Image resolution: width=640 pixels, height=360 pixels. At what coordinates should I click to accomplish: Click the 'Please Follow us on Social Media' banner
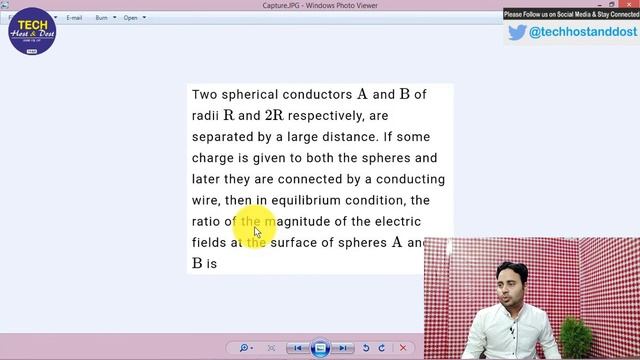(x=571, y=14)
